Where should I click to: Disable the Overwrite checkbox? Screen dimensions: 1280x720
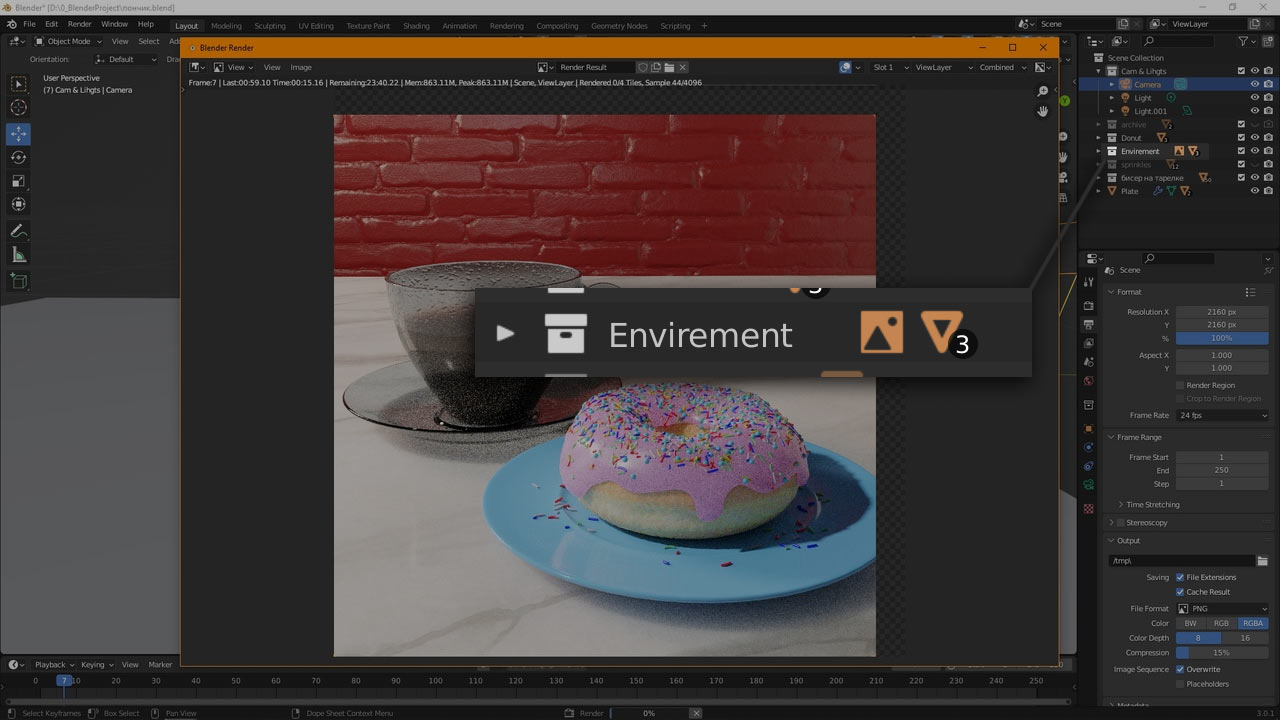1180,669
